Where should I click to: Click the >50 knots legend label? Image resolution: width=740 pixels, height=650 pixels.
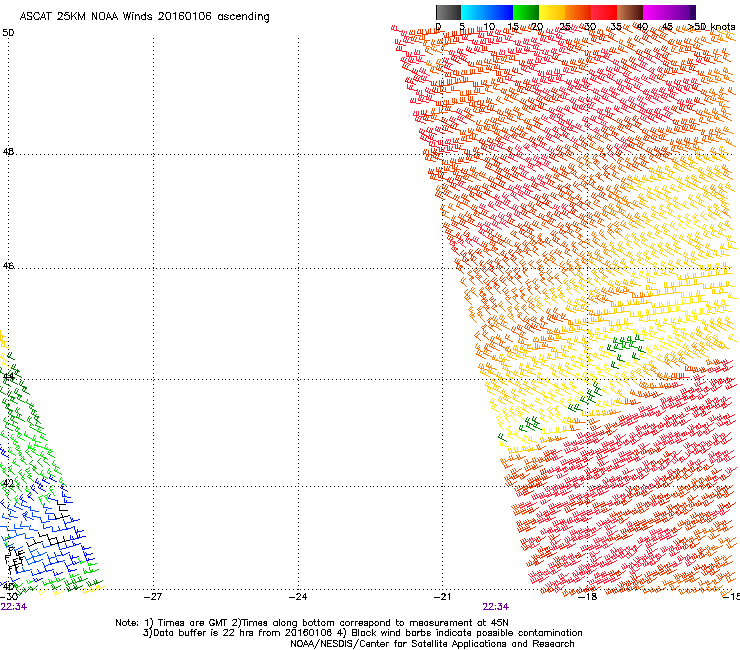[712, 27]
